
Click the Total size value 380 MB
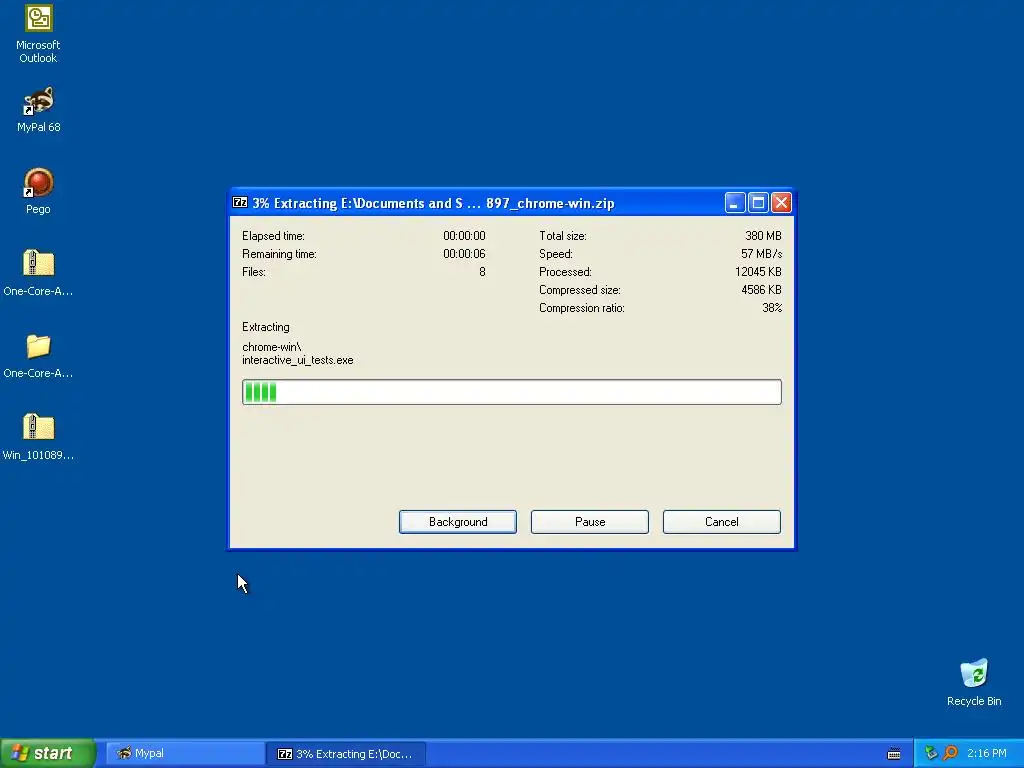pos(763,236)
